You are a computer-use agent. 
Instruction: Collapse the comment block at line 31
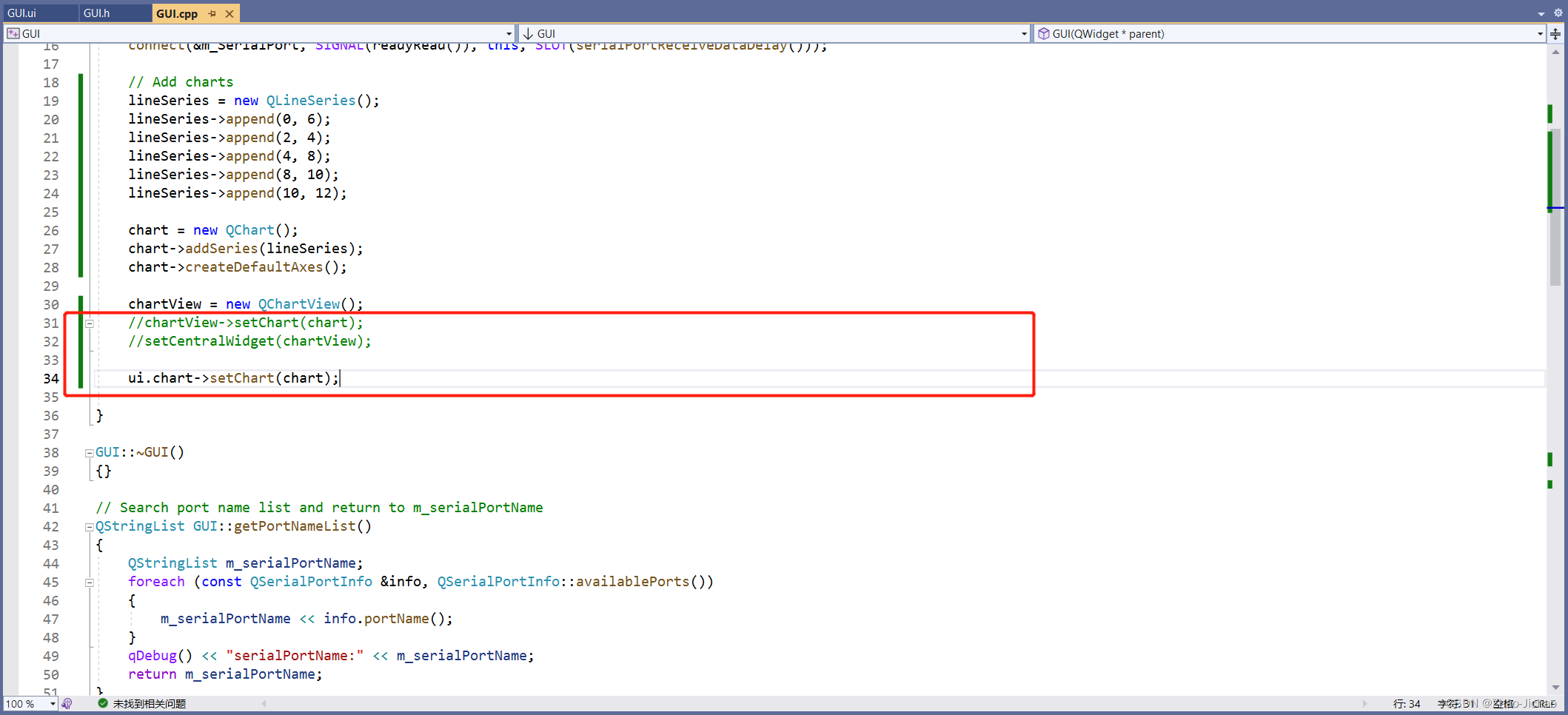[x=90, y=323]
